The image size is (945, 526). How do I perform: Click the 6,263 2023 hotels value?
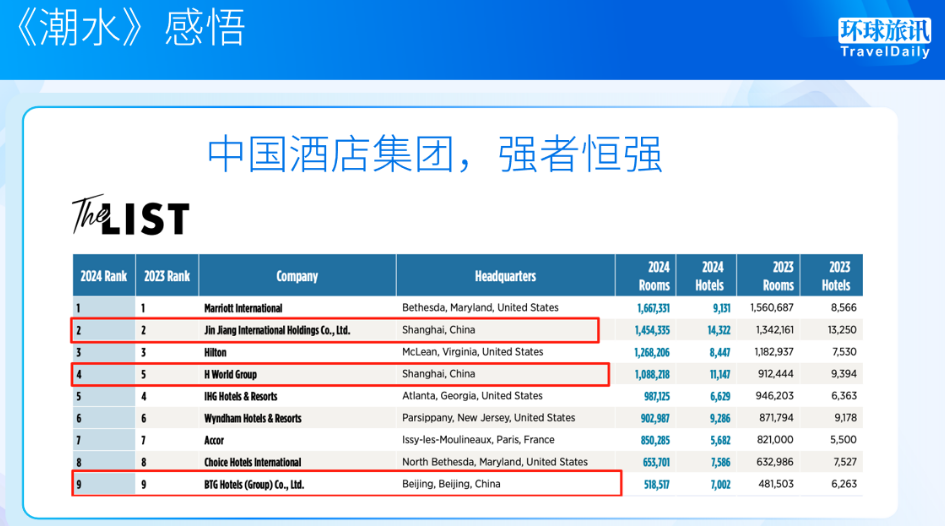[x=844, y=484]
